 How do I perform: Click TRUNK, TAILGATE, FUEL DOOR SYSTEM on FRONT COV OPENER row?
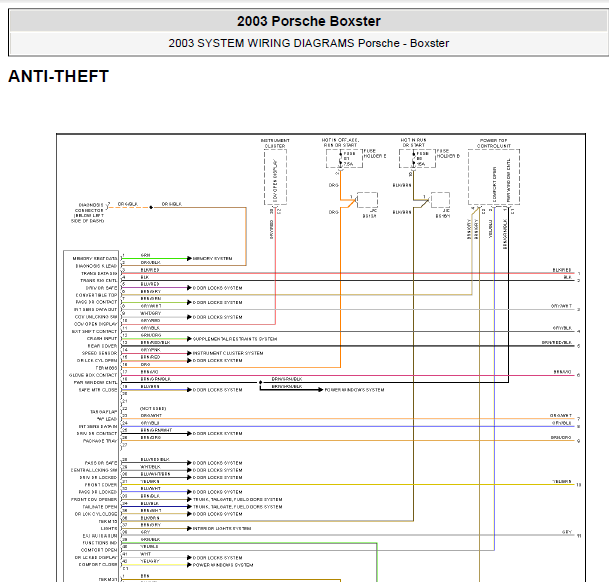[237, 499]
